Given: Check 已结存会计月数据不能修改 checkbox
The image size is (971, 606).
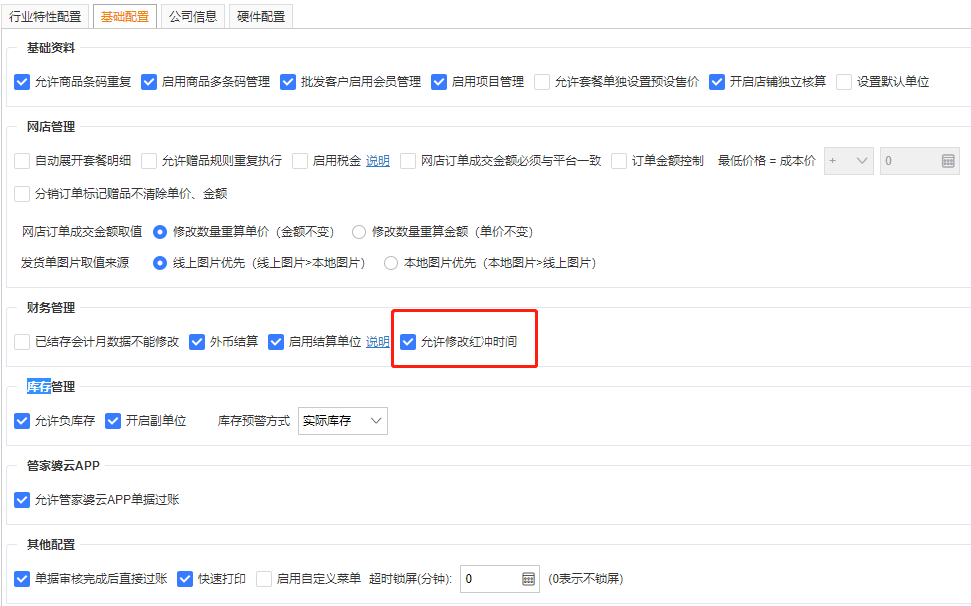Looking at the screenshot, I should coord(22,342).
